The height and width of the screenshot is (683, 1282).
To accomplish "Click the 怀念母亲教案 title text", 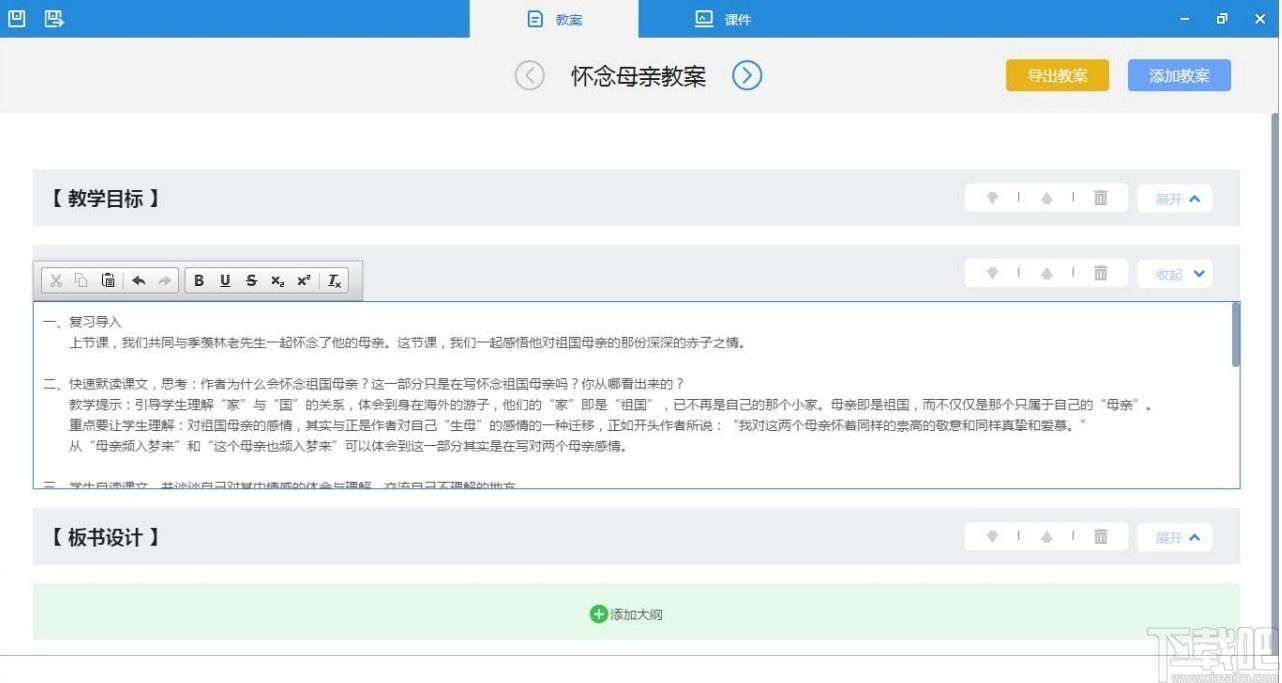I will click(x=638, y=77).
